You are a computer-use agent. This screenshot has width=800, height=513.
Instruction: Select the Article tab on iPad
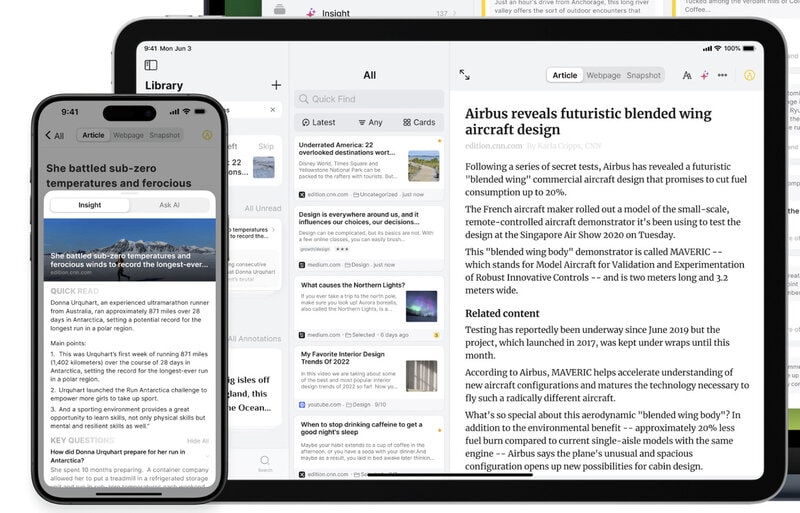coord(565,75)
